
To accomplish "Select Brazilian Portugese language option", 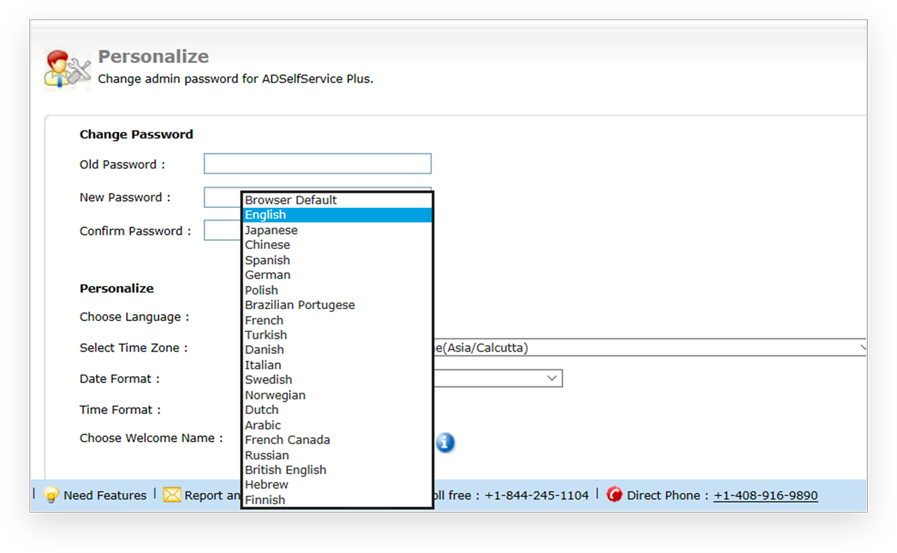I will pyautogui.click(x=337, y=305).
